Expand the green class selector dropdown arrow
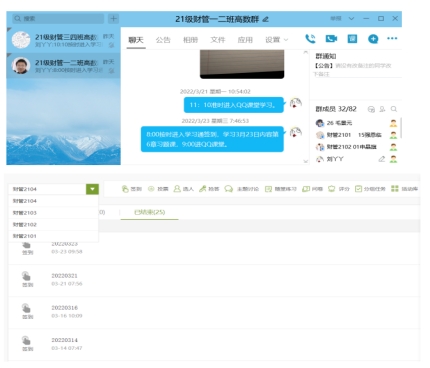The image size is (430, 368). [x=92, y=189]
